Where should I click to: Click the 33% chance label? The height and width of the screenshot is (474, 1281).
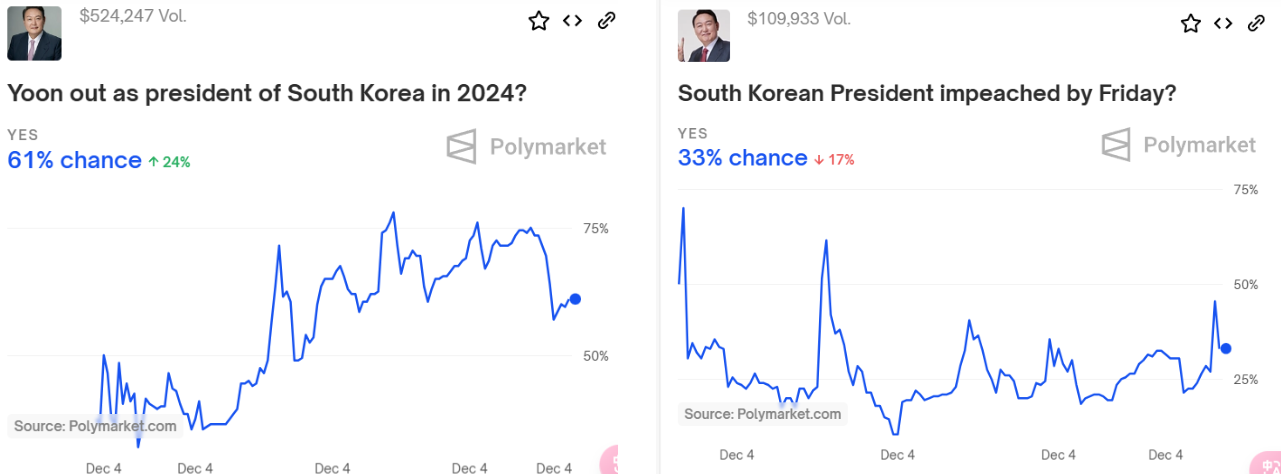tap(743, 158)
